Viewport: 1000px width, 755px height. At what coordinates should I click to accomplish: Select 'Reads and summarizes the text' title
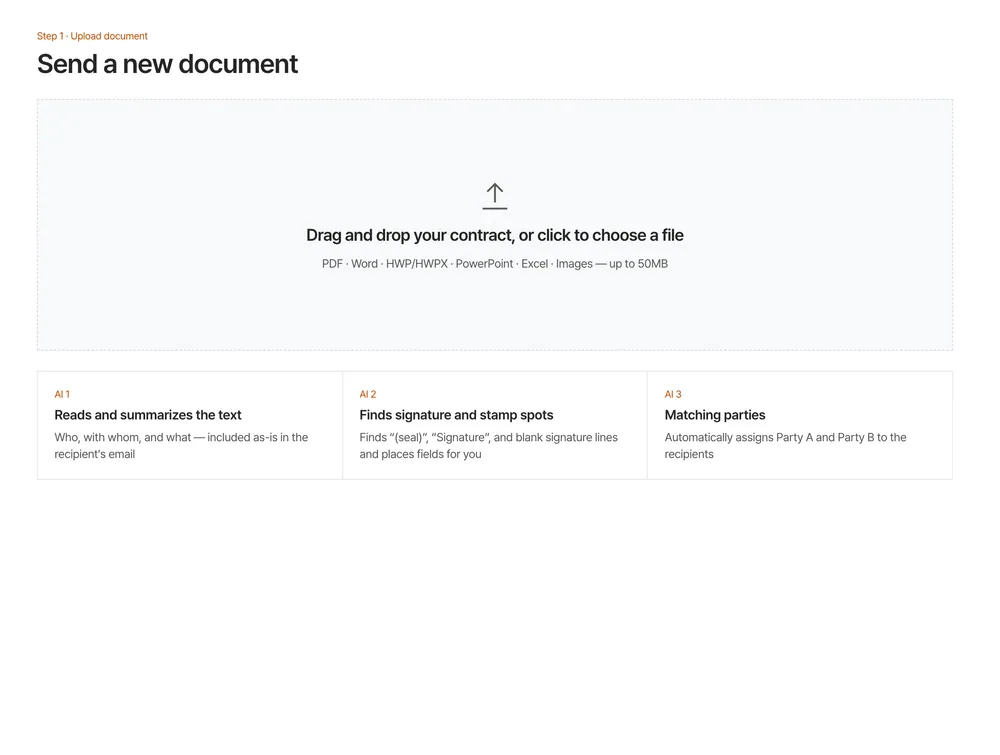(147, 415)
